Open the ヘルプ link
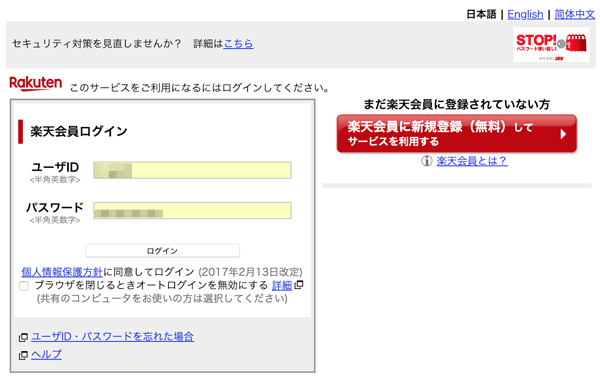 [46, 355]
